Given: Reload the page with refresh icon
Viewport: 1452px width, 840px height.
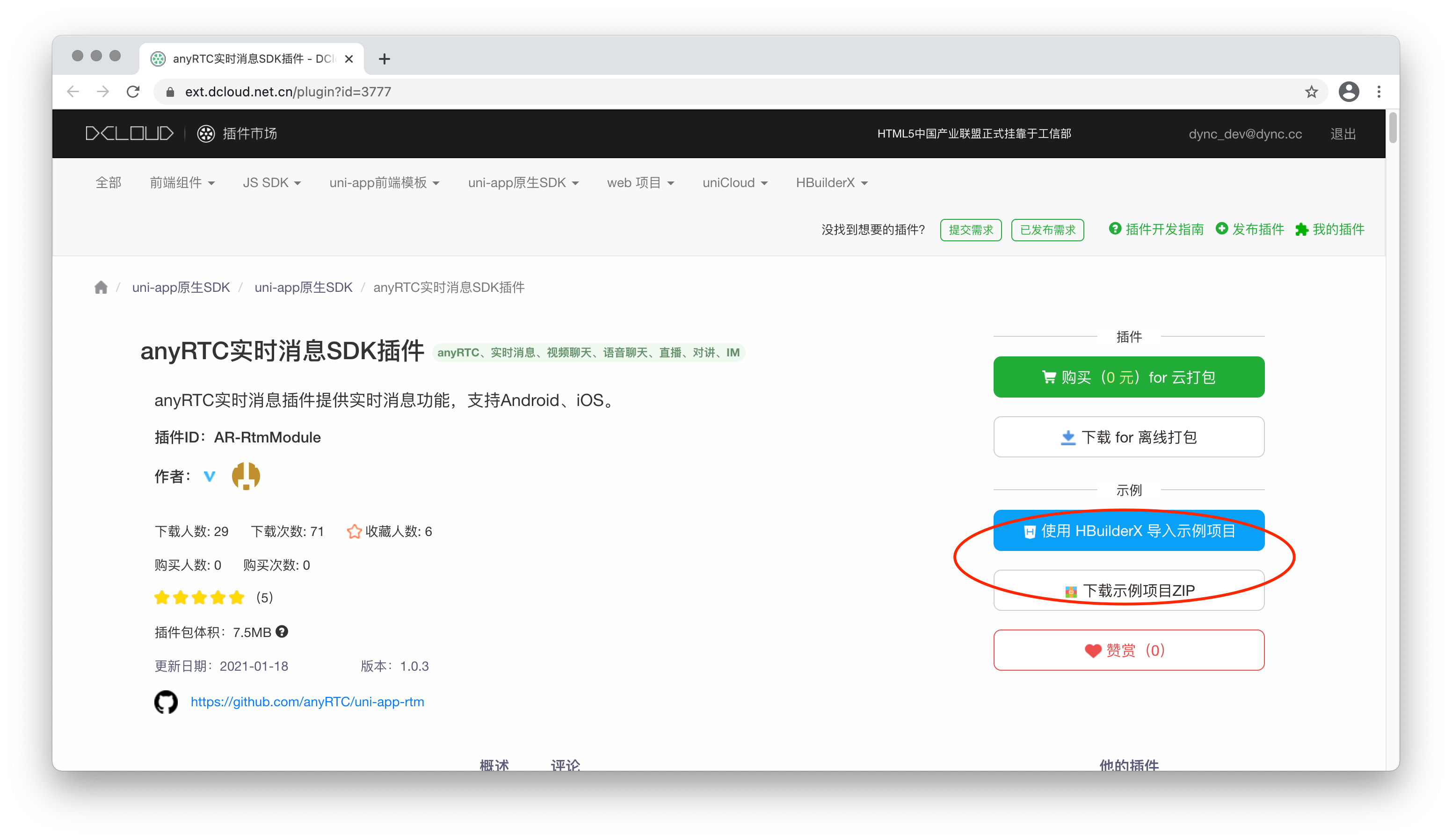Looking at the screenshot, I should pos(133,92).
